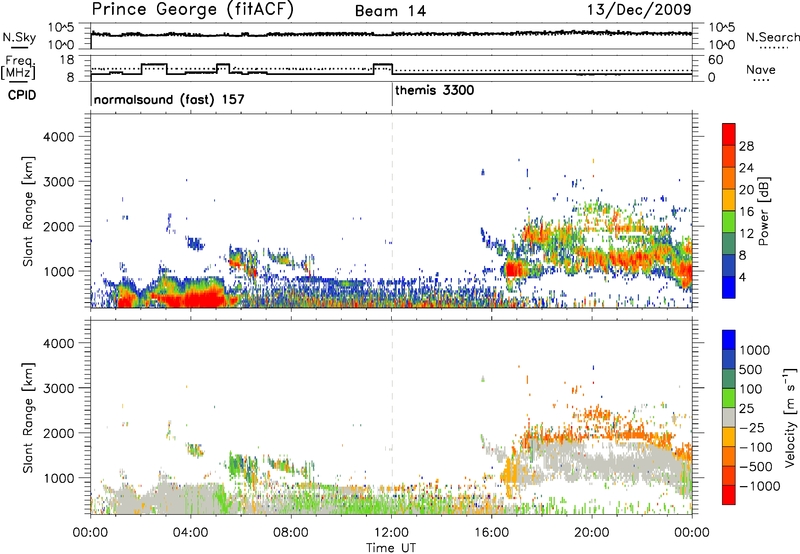Click the 'Velocity [m s-1]' colorbar label

(x=790, y=417)
